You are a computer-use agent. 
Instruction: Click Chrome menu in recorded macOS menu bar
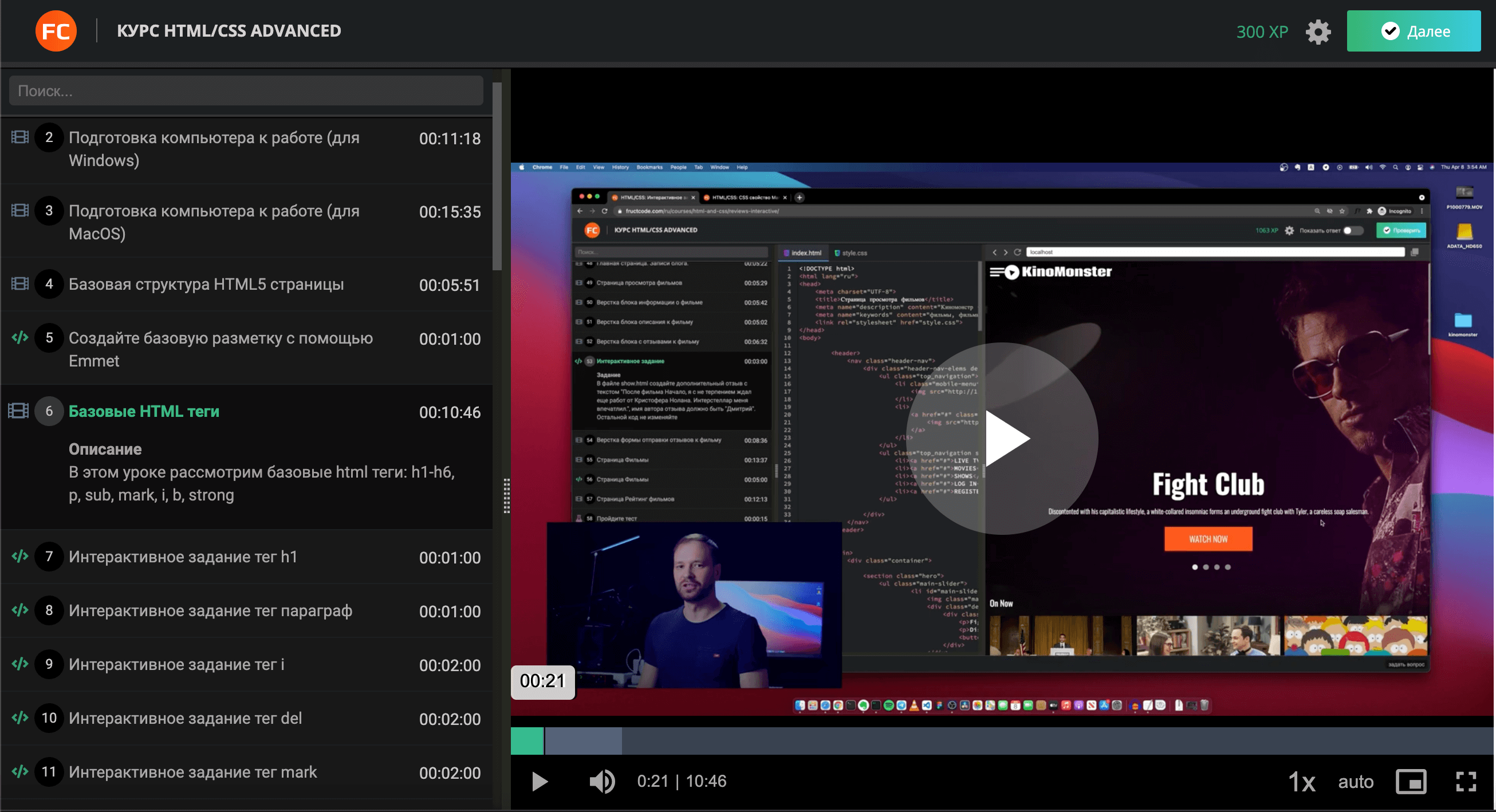point(542,167)
